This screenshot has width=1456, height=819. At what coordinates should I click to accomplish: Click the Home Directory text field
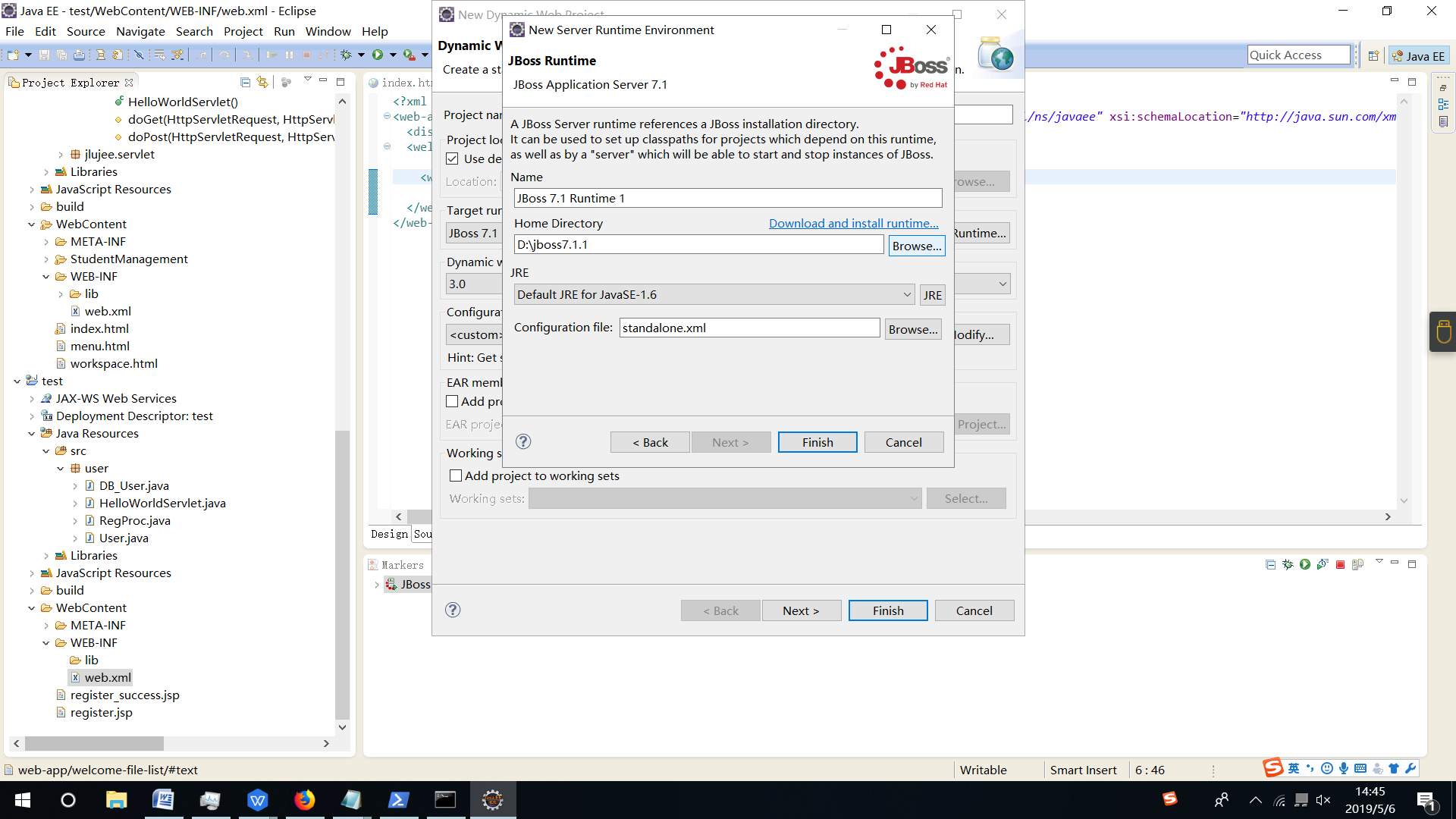(698, 244)
